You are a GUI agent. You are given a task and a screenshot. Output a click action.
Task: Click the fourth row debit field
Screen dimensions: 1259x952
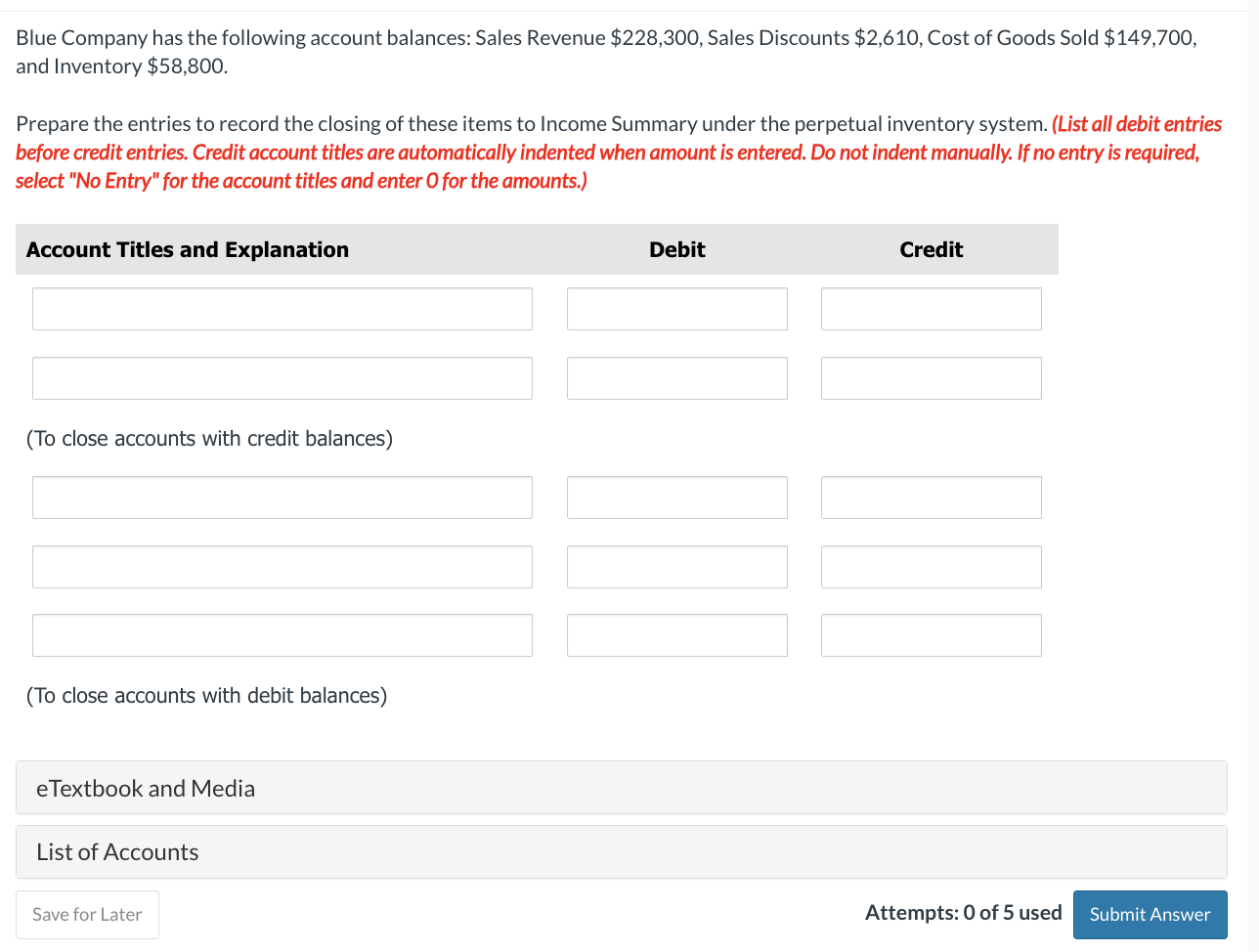[x=676, y=566]
